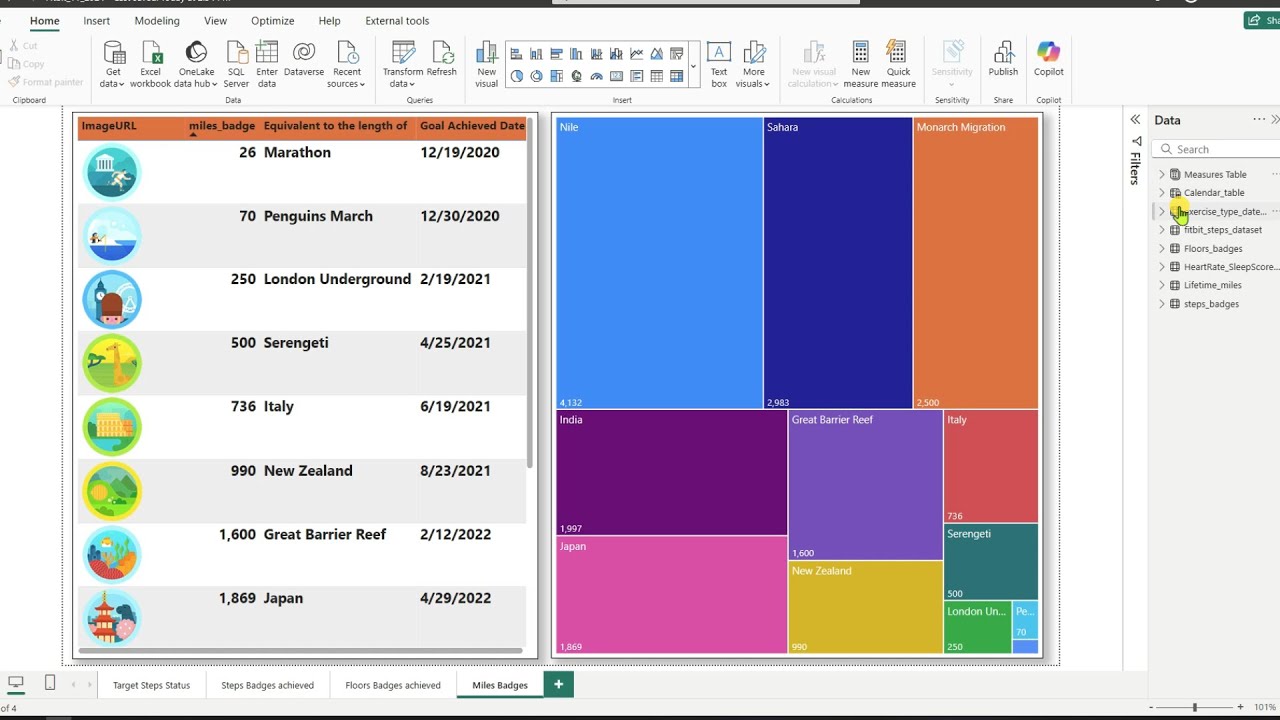Screen dimensions: 1280x720
Task: Open Recent sources list
Action: [x=347, y=65]
